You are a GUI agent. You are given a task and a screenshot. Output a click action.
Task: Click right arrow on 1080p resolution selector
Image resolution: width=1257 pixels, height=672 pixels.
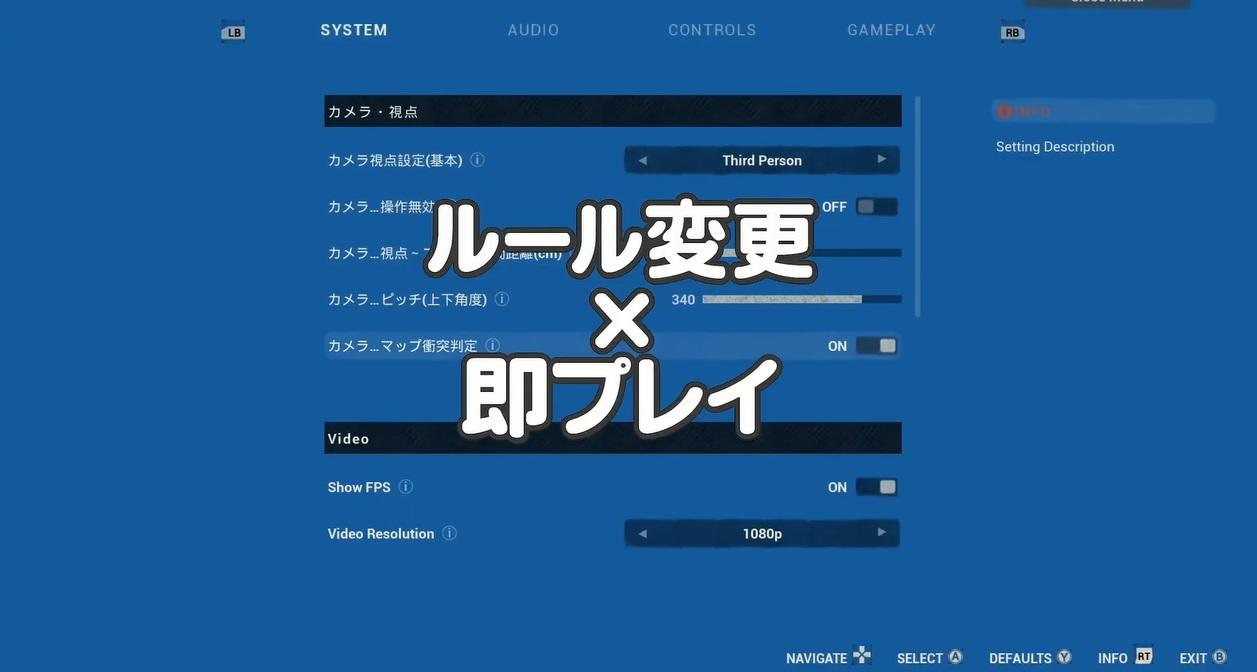[881, 532]
